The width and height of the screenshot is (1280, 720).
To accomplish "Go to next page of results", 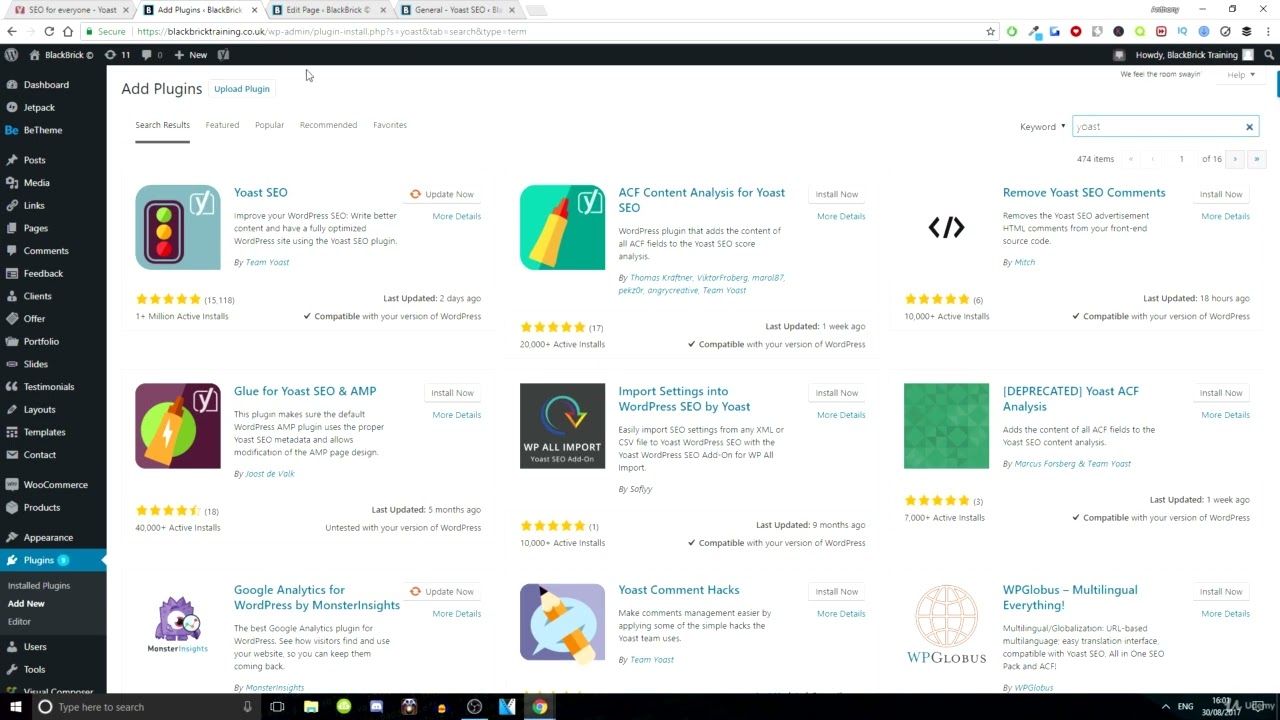I will coord(1235,159).
